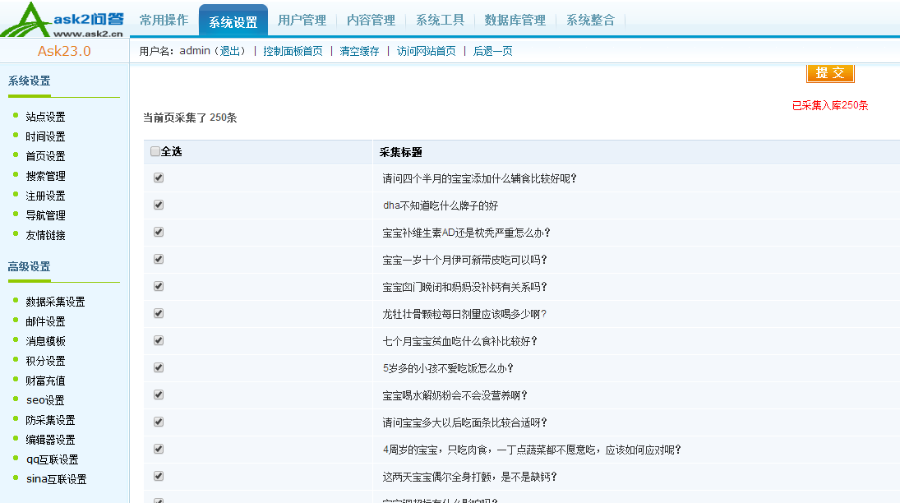Click the title 宝宝补维生素AD还是枕秃严重怎么办
The width and height of the screenshot is (900, 503).
coord(466,233)
